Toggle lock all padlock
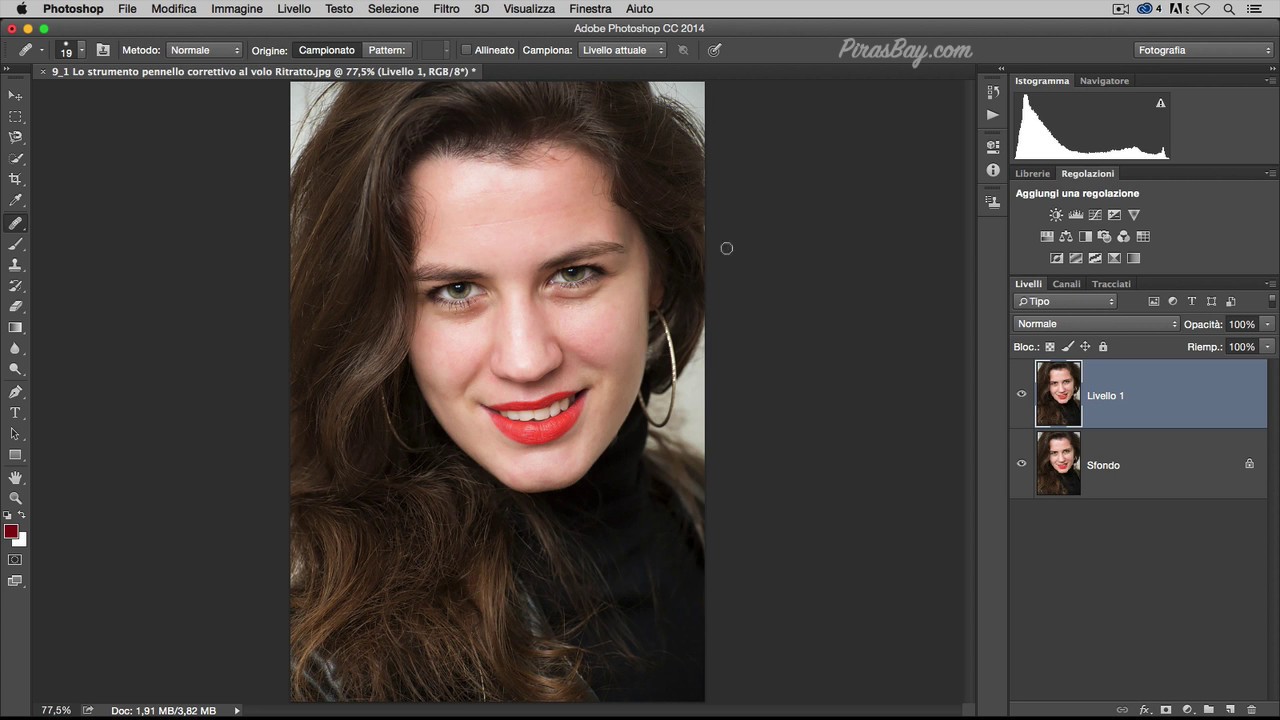 1103,347
